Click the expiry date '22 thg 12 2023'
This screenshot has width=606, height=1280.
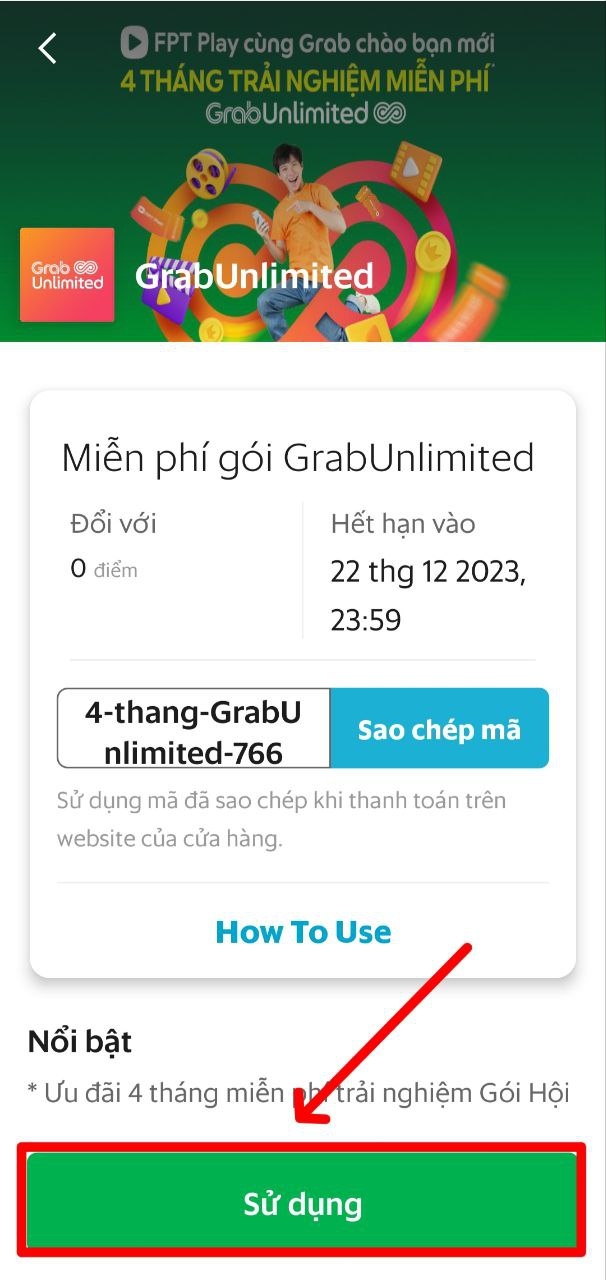pos(432,571)
